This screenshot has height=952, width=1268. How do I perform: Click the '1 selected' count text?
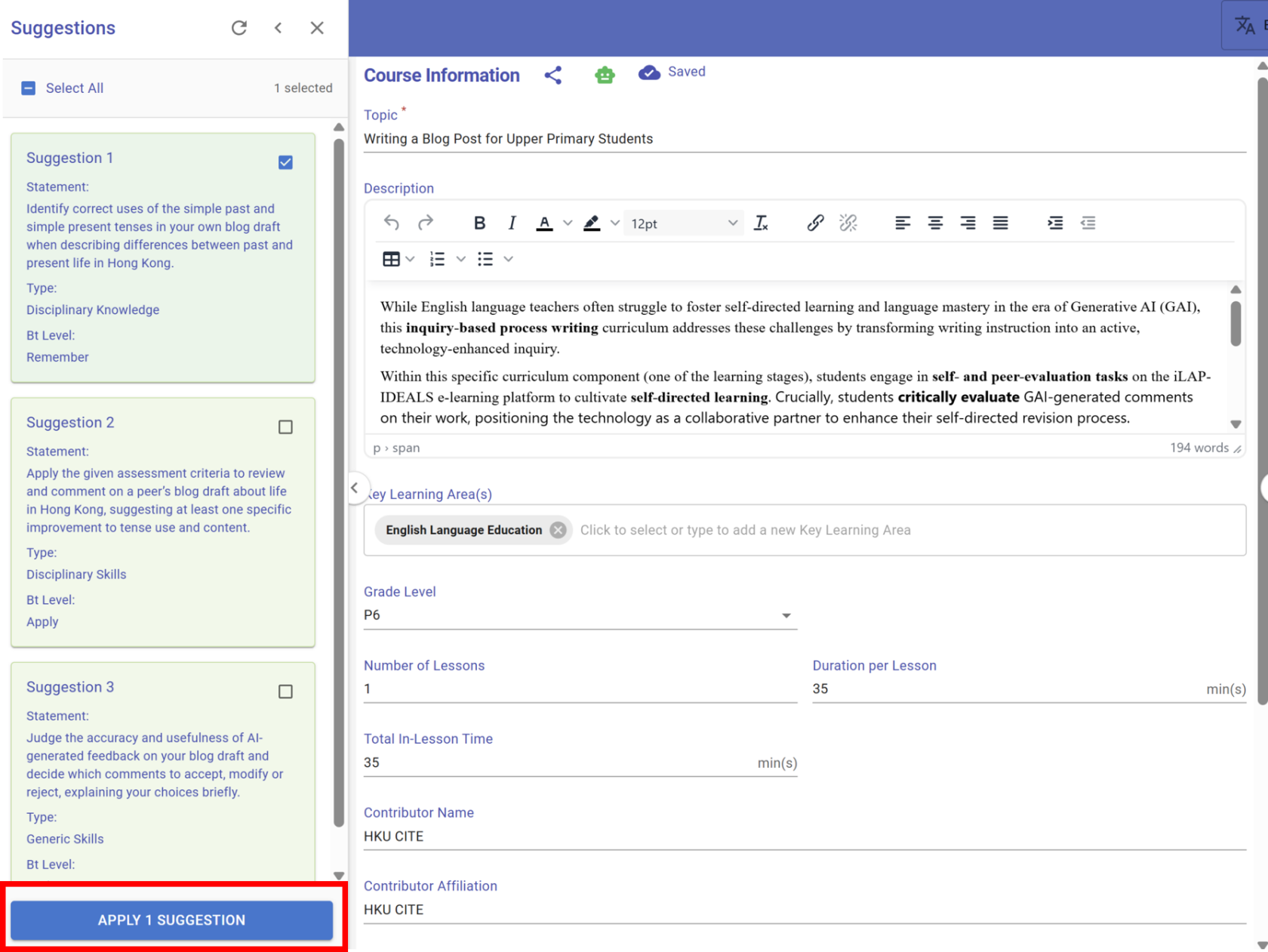[303, 88]
